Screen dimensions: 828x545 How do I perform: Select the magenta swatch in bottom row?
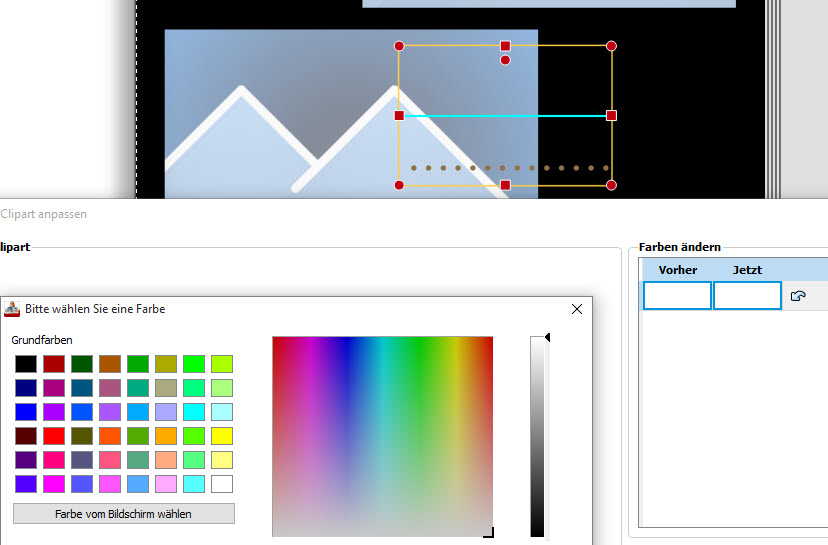click(x=54, y=484)
